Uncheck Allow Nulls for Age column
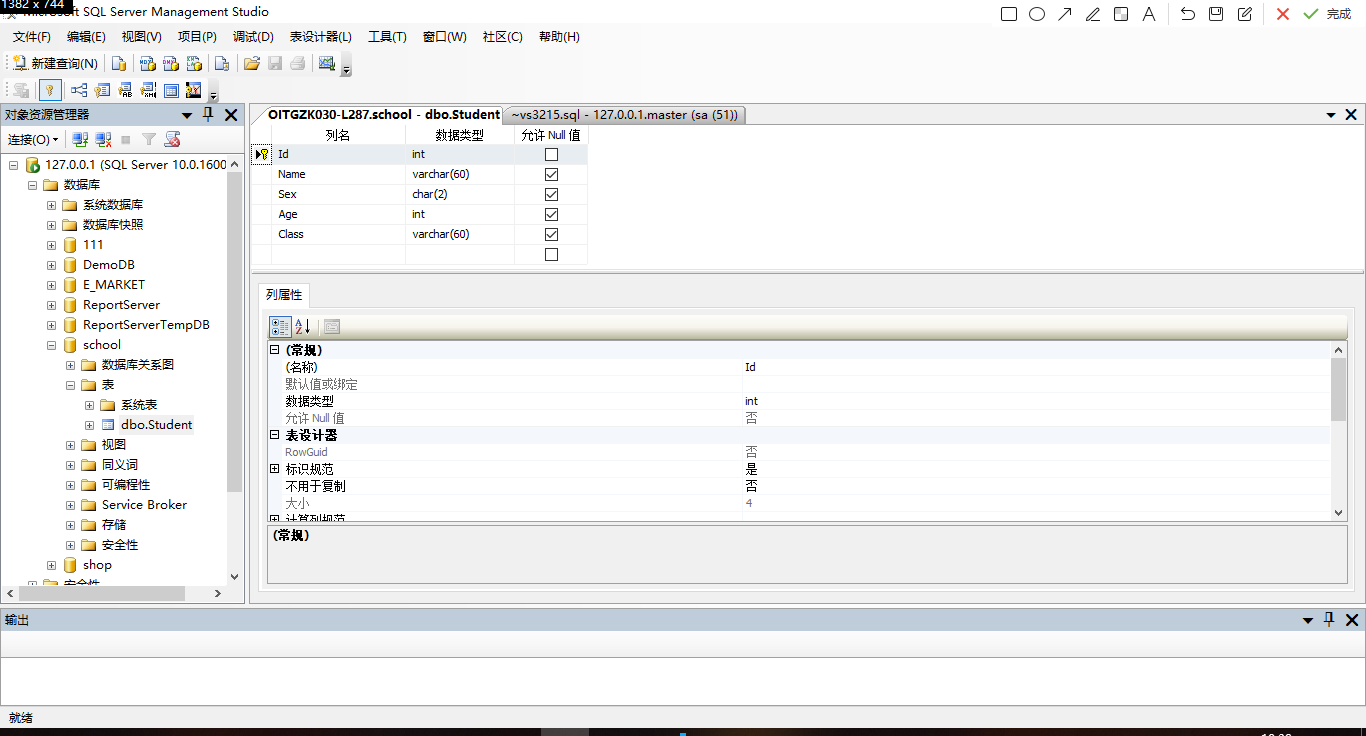Viewport: 1366px width, 736px height. click(x=551, y=214)
